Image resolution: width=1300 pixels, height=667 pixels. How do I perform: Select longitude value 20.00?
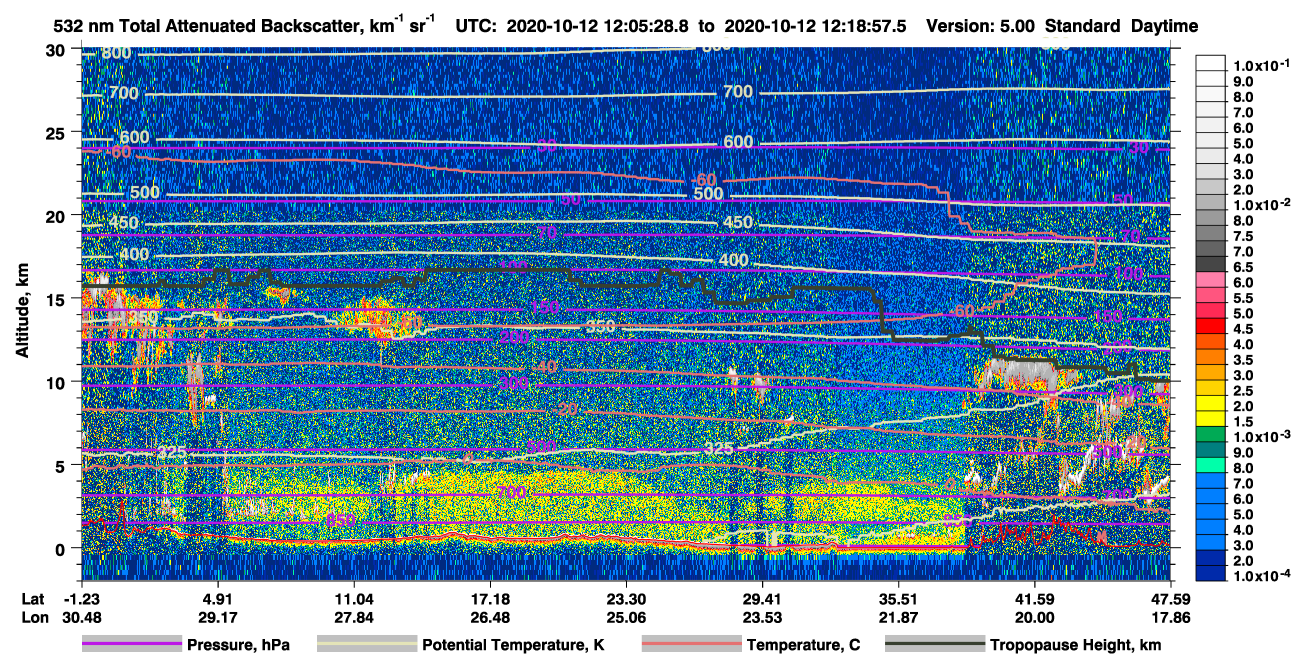pos(1034,617)
